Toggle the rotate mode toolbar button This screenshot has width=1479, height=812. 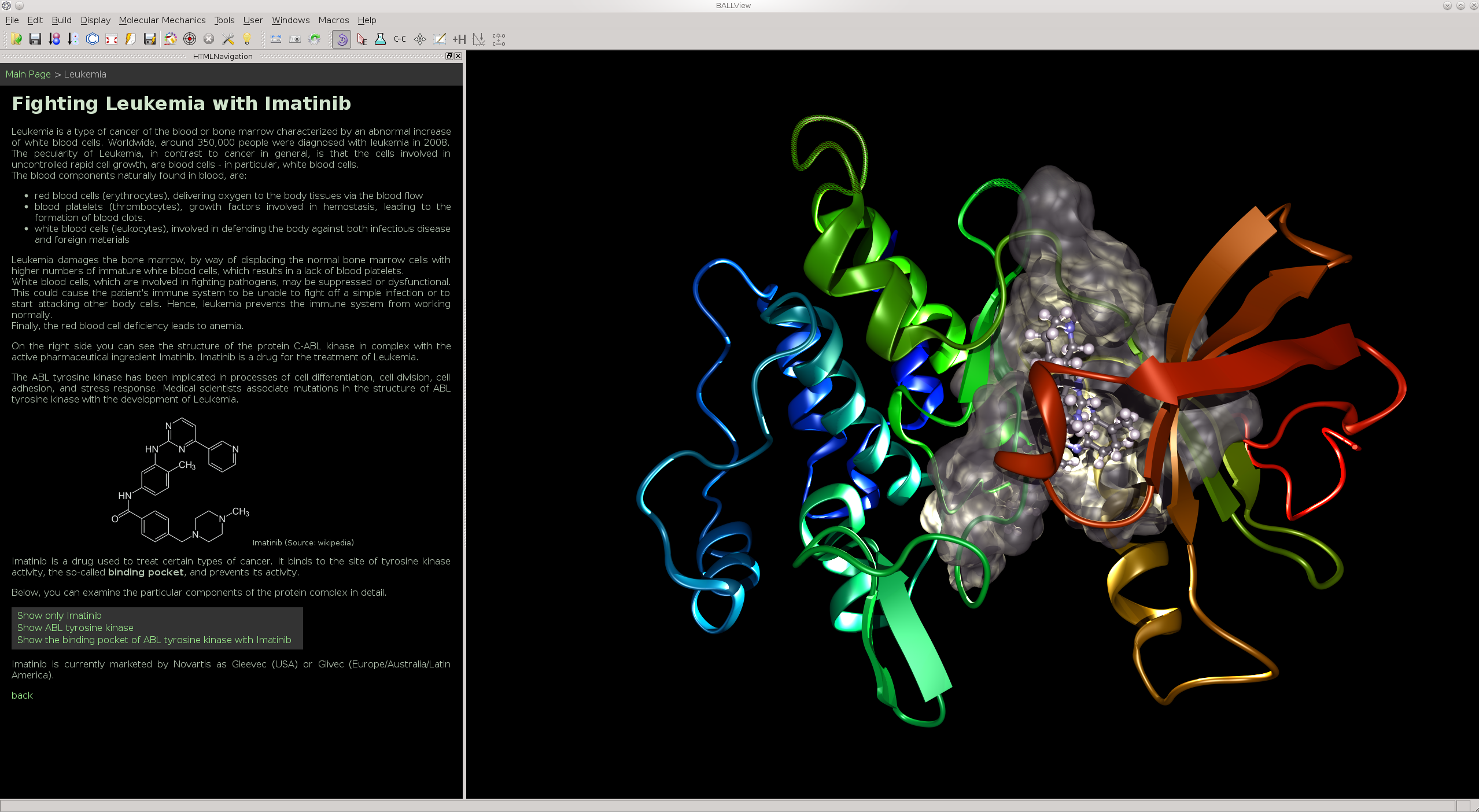[342, 39]
